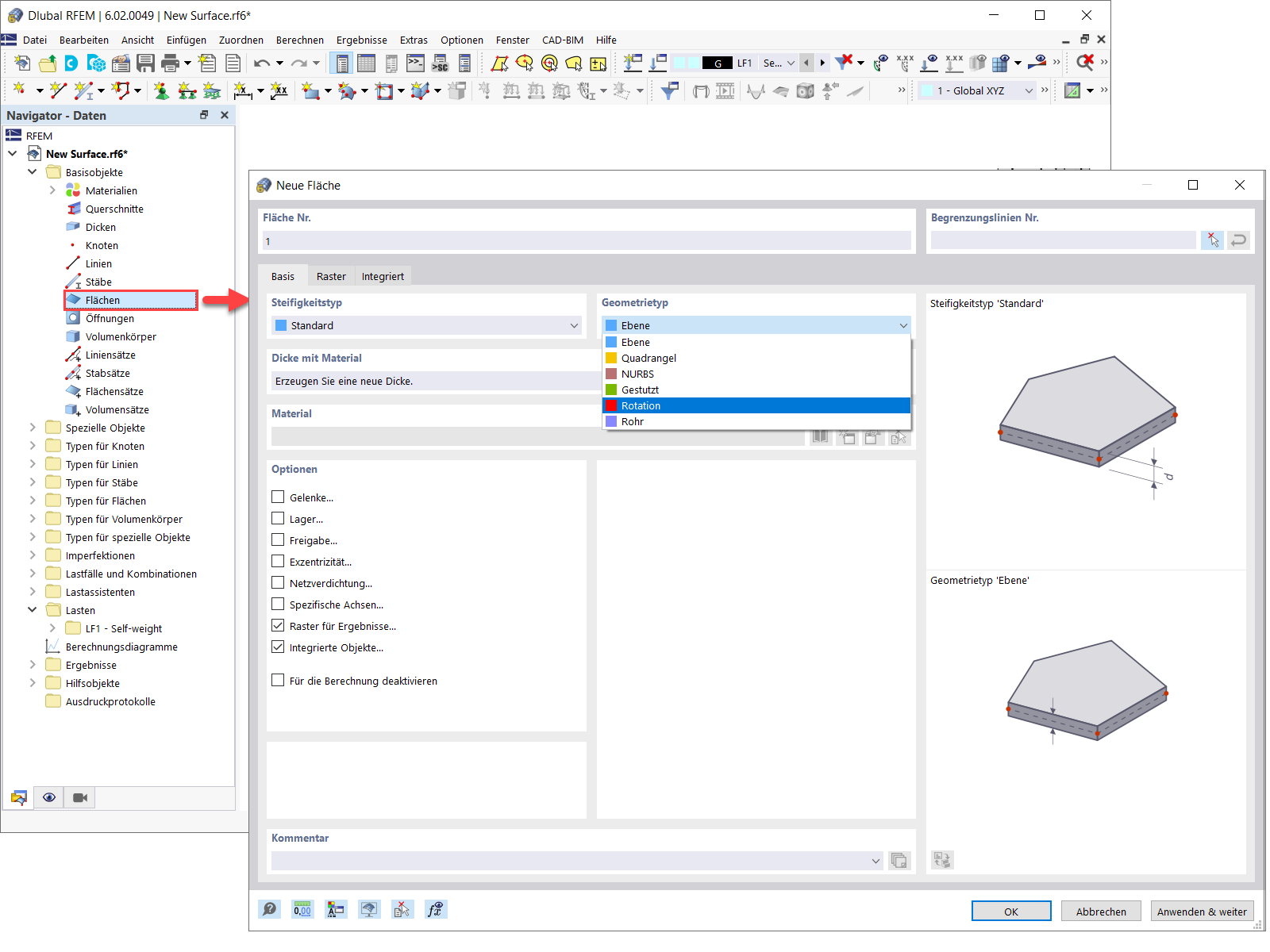Cancel the dialog with Abbrechen

(x=1101, y=911)
